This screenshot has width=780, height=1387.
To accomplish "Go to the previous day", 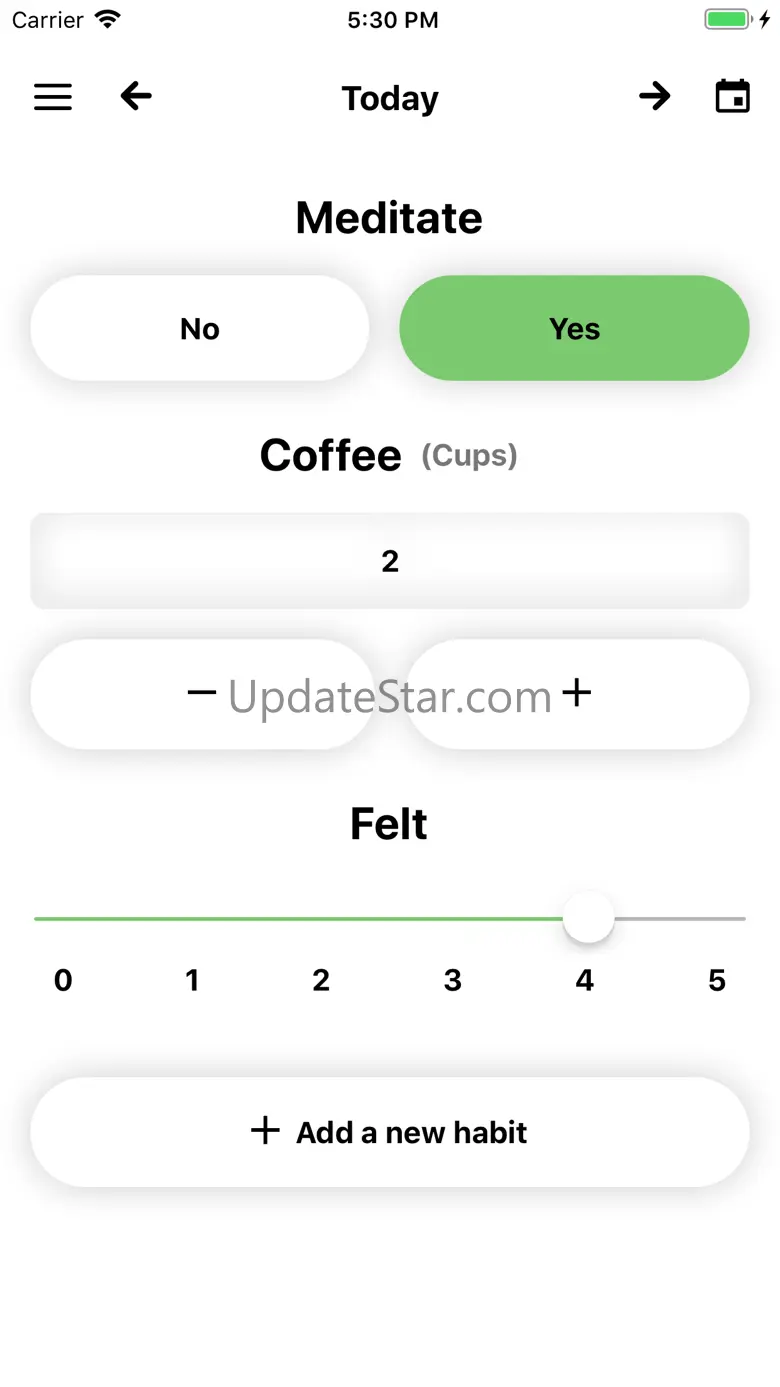I will 136,96.
